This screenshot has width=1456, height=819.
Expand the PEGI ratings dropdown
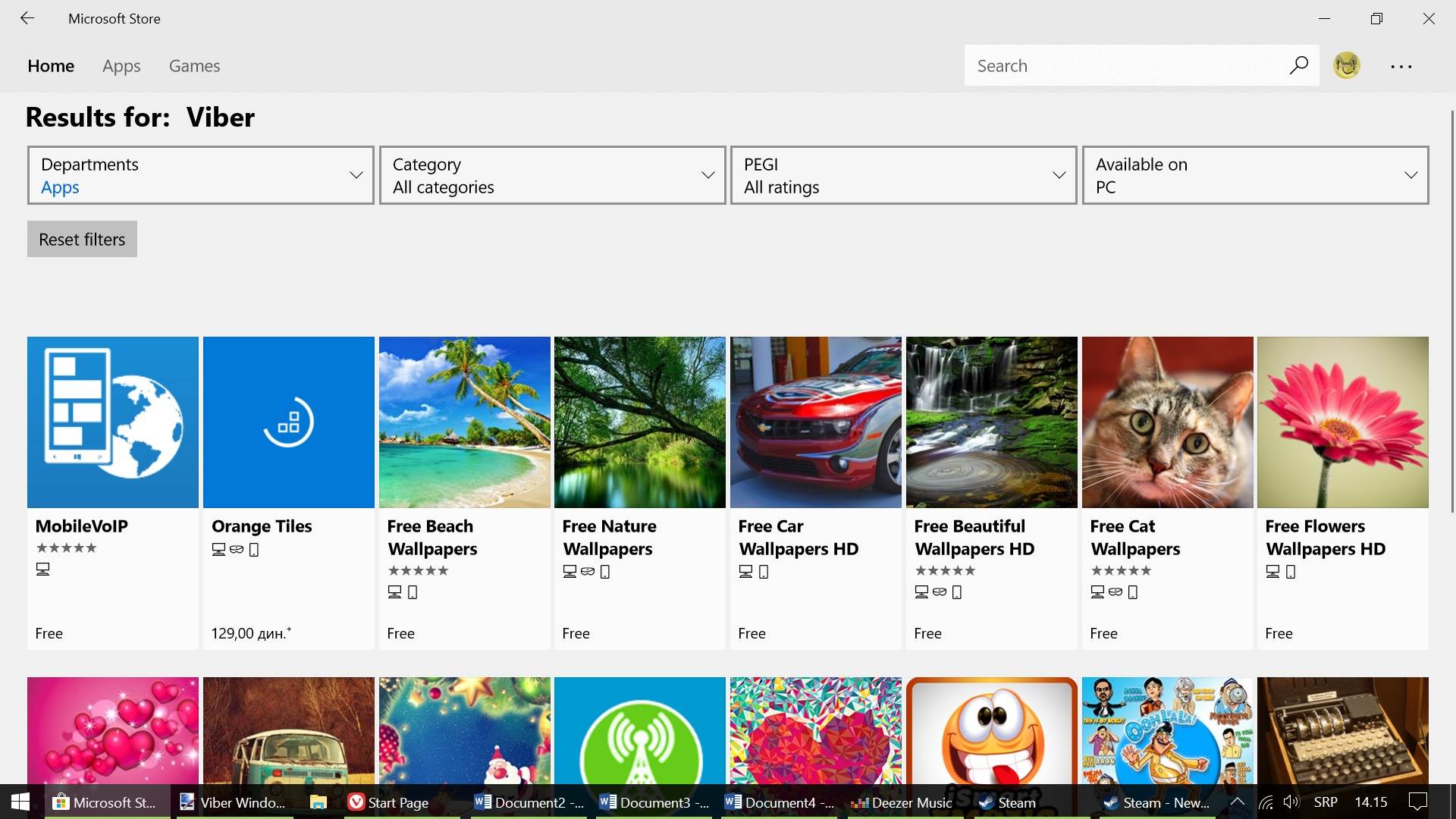point(903,175)
